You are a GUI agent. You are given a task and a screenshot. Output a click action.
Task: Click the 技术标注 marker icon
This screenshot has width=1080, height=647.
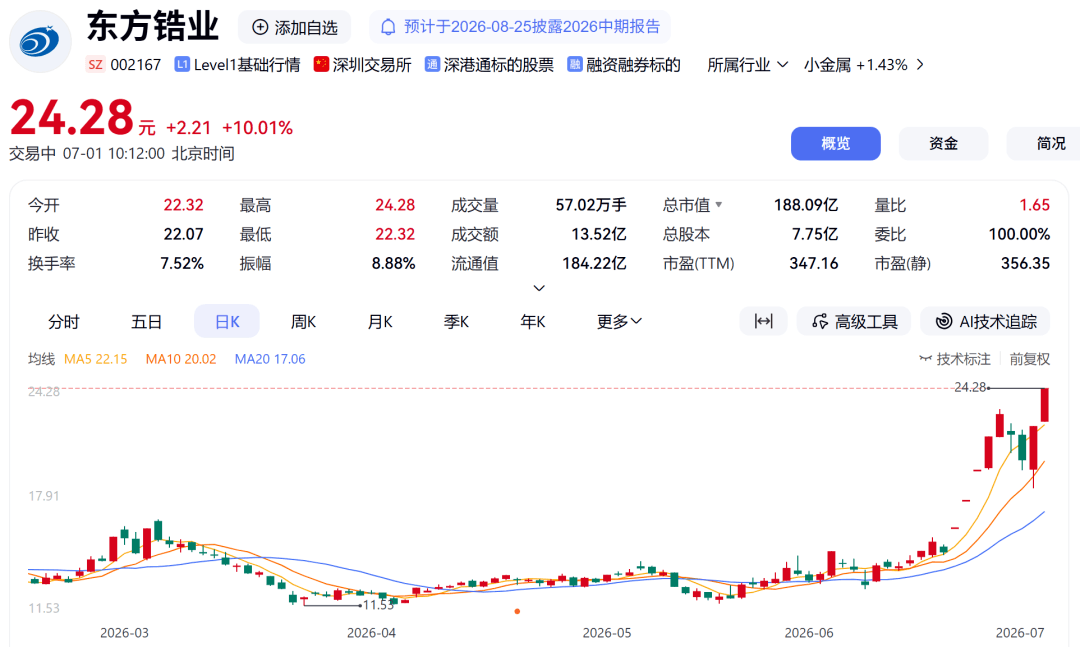[x=926, y=359]
